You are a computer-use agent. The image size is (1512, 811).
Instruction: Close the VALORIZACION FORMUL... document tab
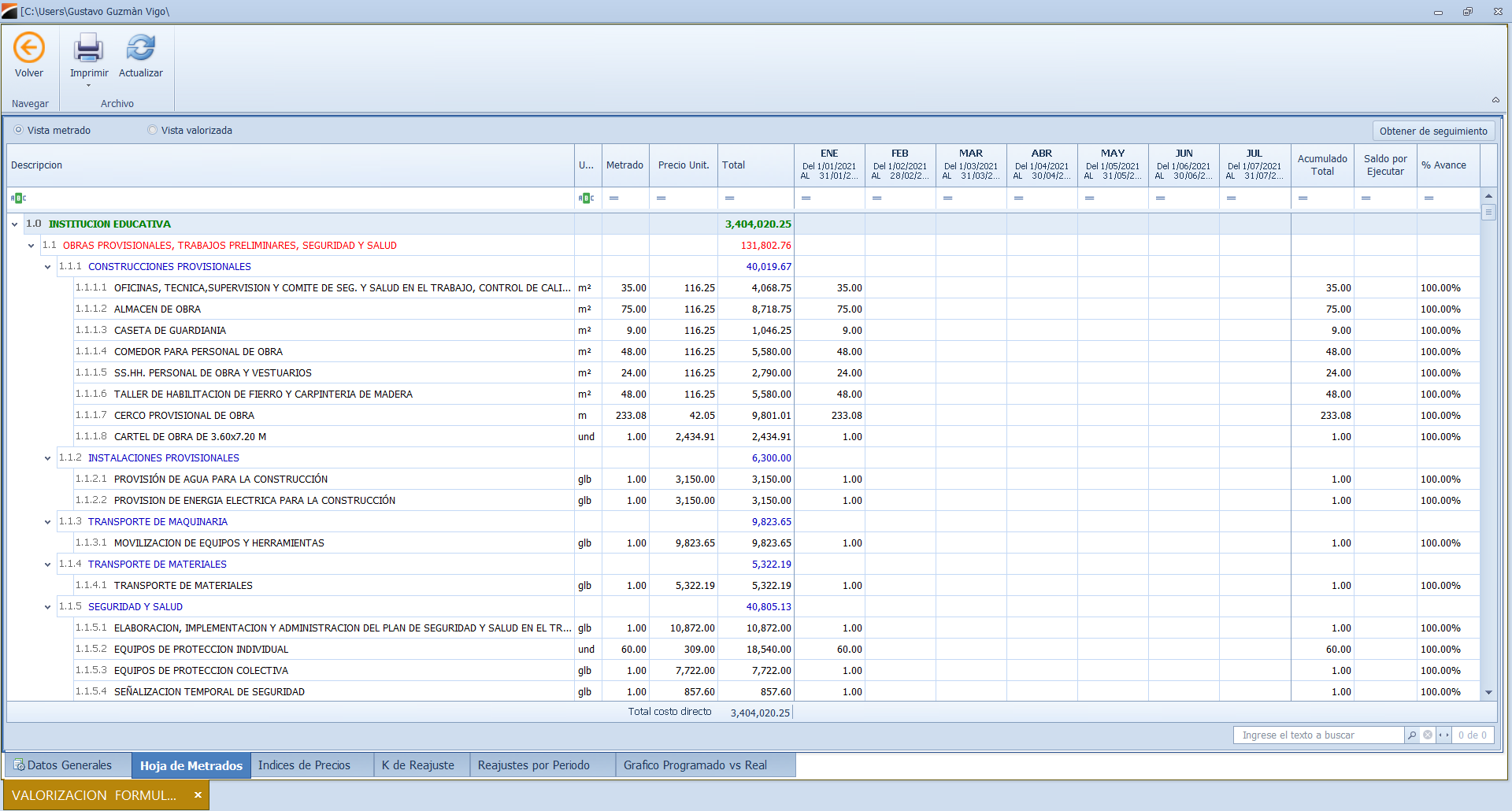198,795
